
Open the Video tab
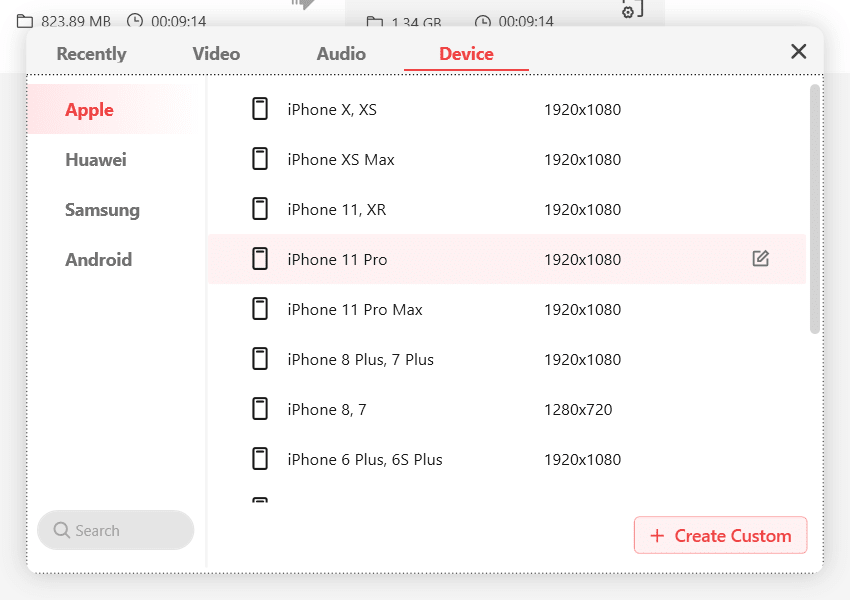(216, 54)
